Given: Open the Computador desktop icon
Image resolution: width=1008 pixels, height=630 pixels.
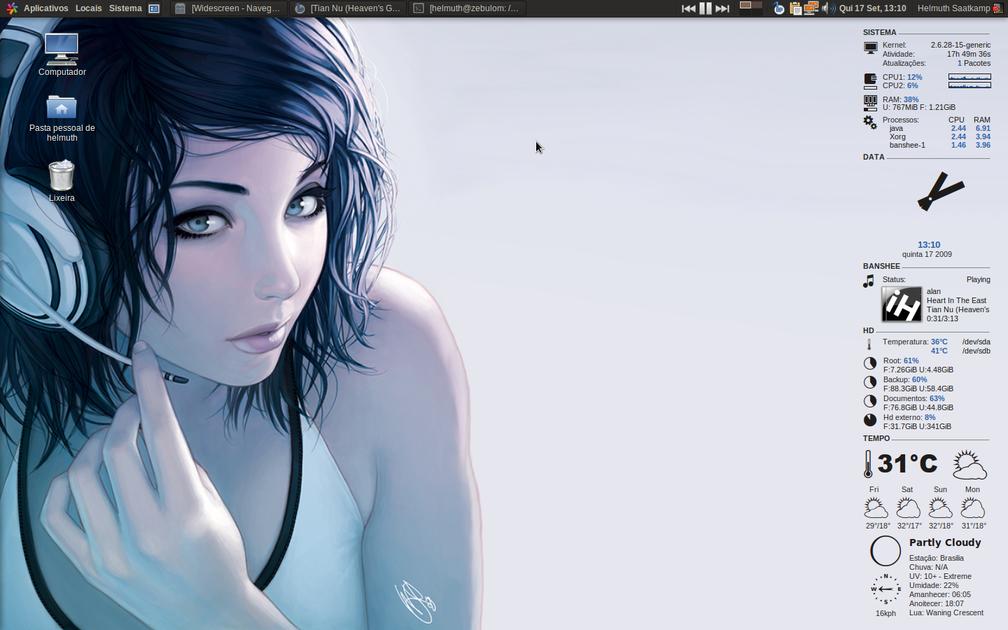Looking at the screenshot, I should [x=62, y=55].
